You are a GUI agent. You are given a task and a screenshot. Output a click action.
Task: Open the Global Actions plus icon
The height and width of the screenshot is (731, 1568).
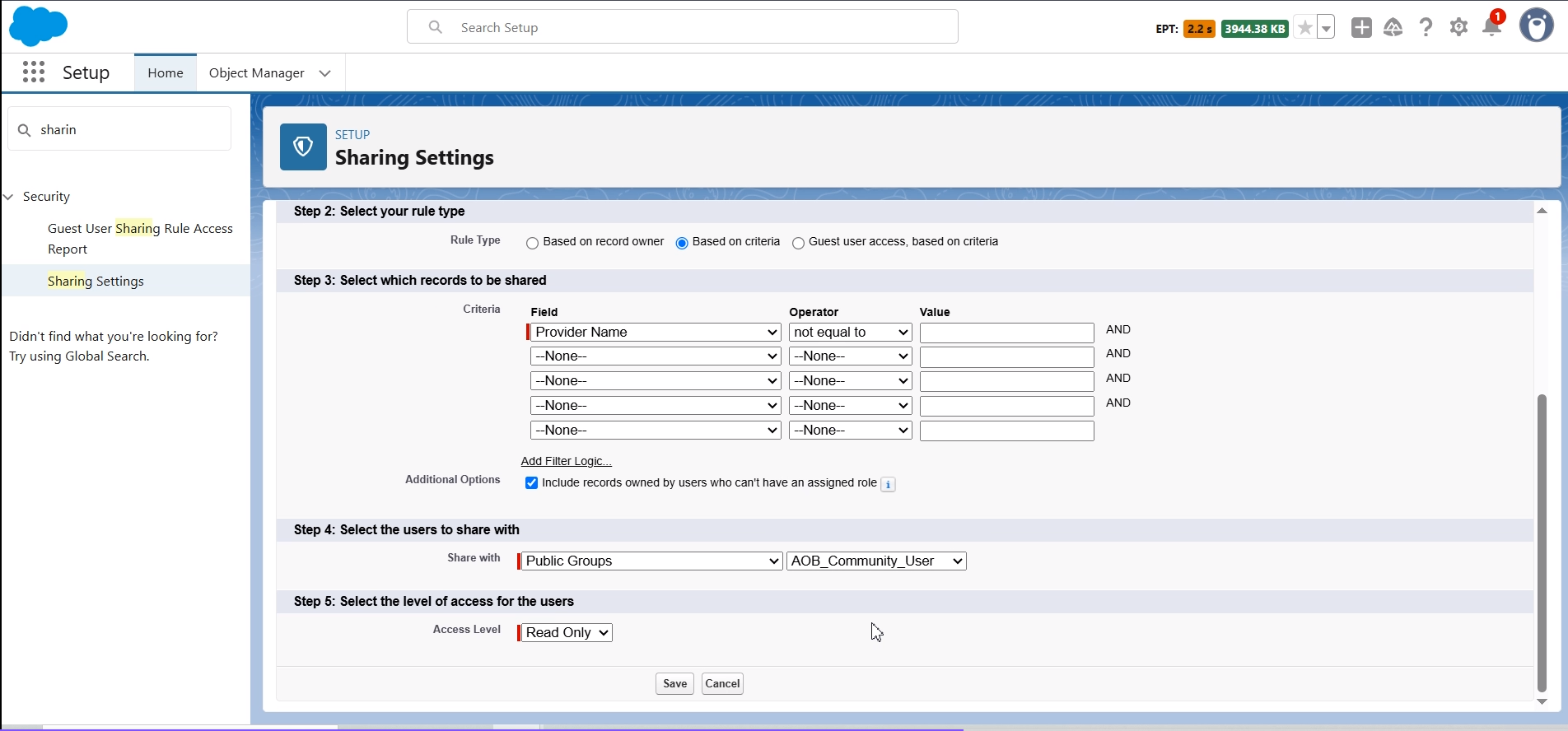[x=1361, y=28]
